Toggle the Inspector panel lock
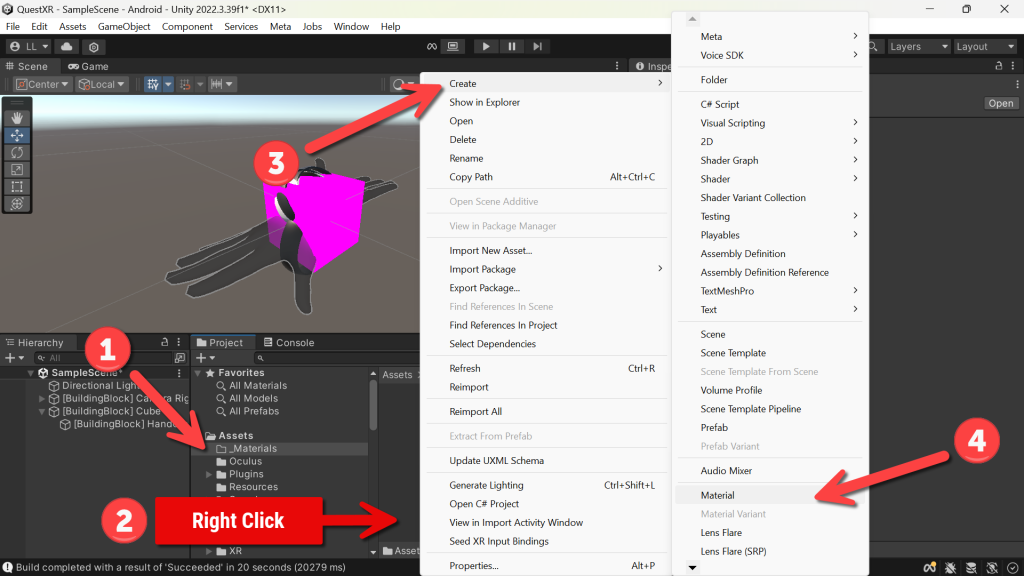Viewport: 1024px width, 576px height. click(x=999, y=66)
